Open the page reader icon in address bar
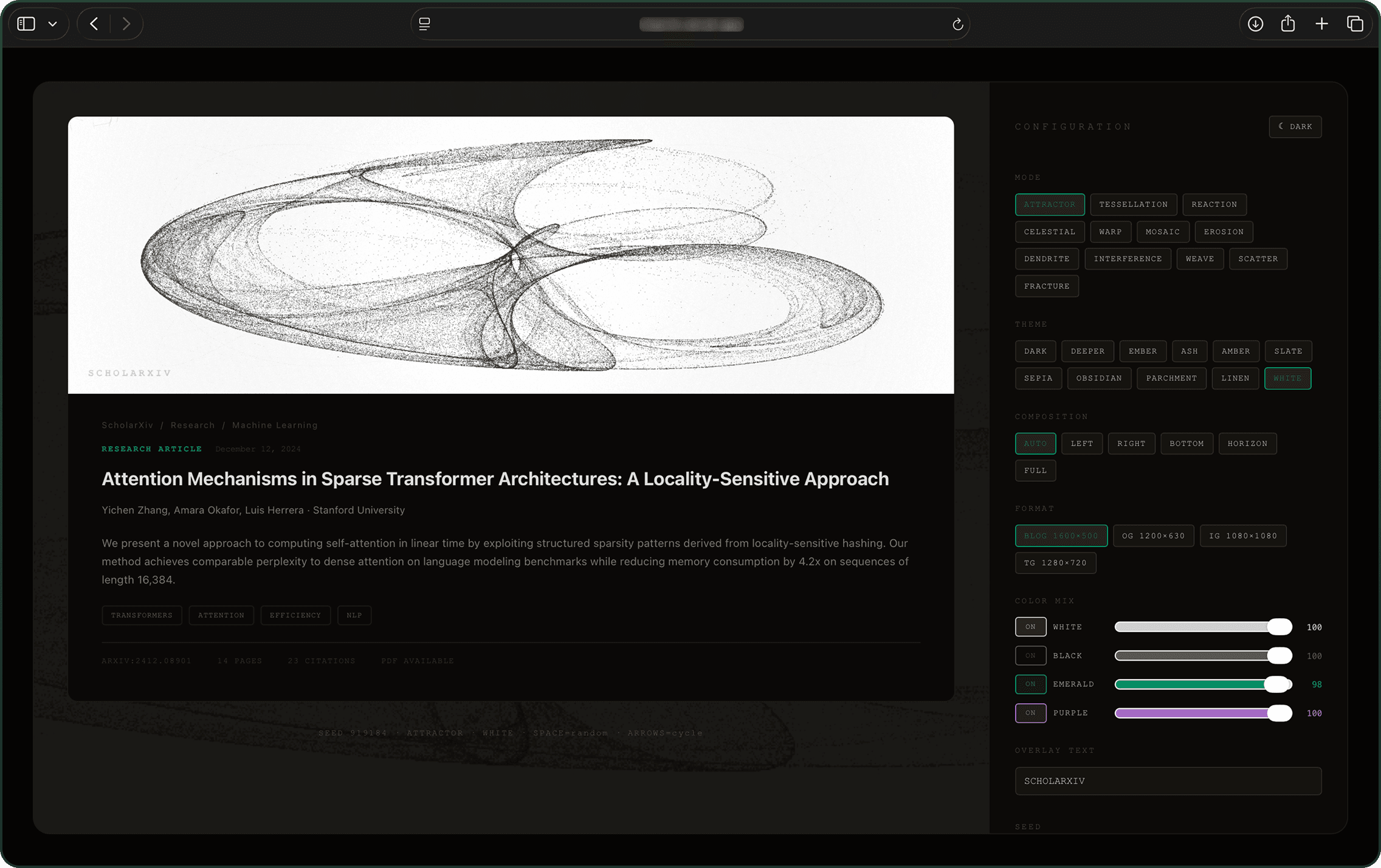Screen dimensions: 1381x868 425,24
